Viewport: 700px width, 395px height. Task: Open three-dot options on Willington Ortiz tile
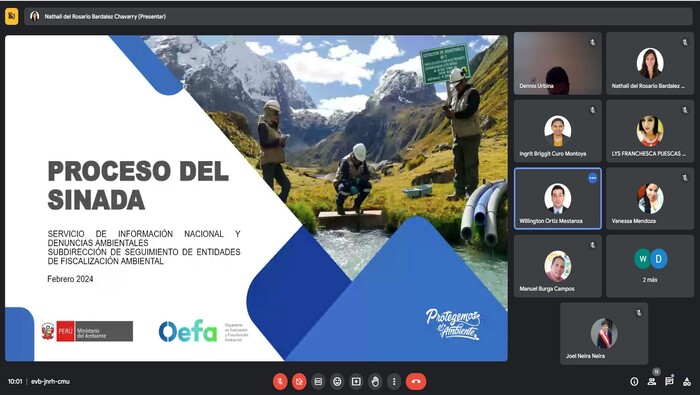592,178
